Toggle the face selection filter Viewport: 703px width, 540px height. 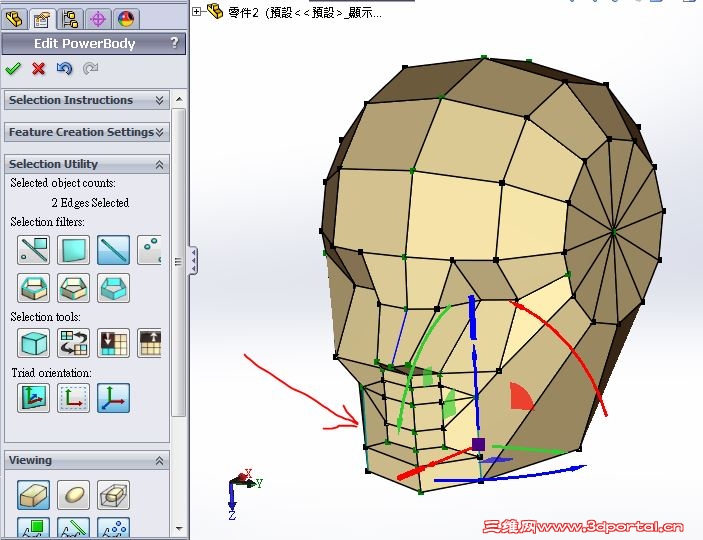(x=74, y=250)
